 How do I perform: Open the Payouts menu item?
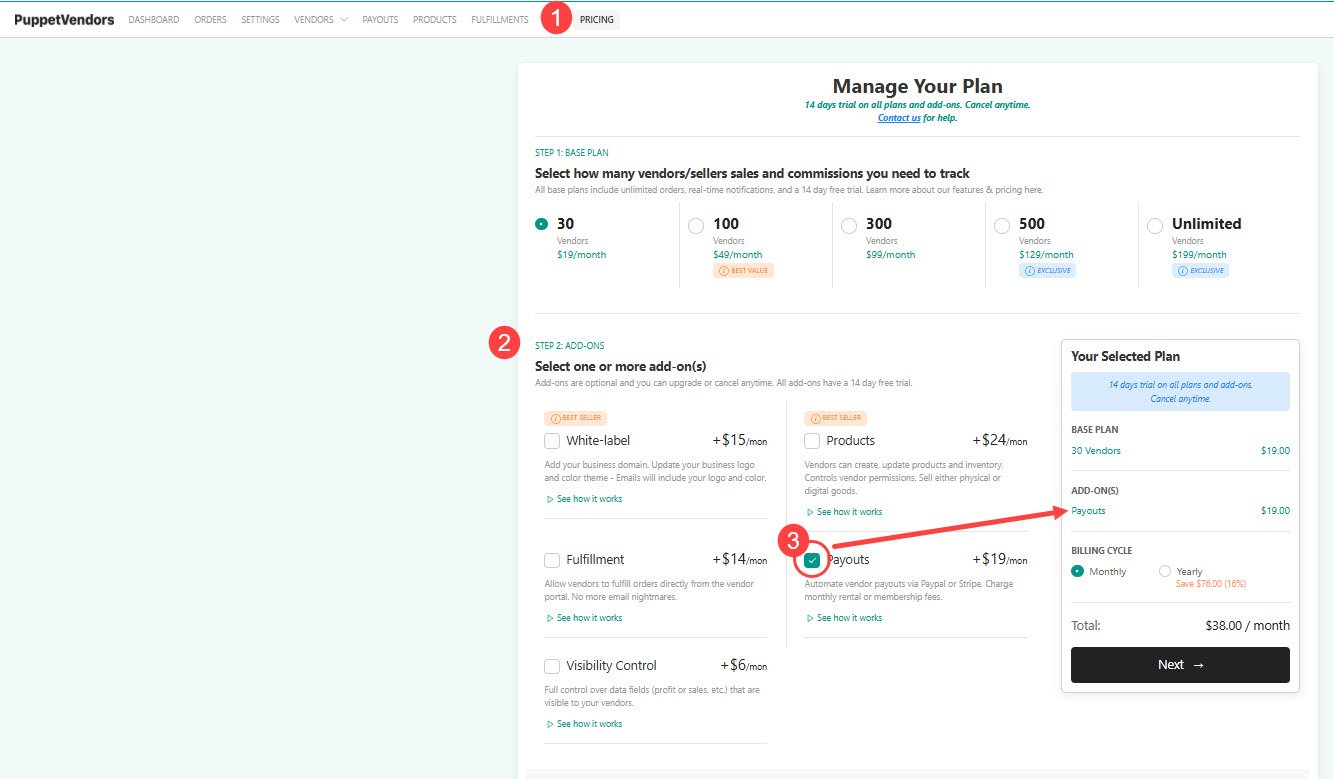pyautogui.click(x=380, y=20)
